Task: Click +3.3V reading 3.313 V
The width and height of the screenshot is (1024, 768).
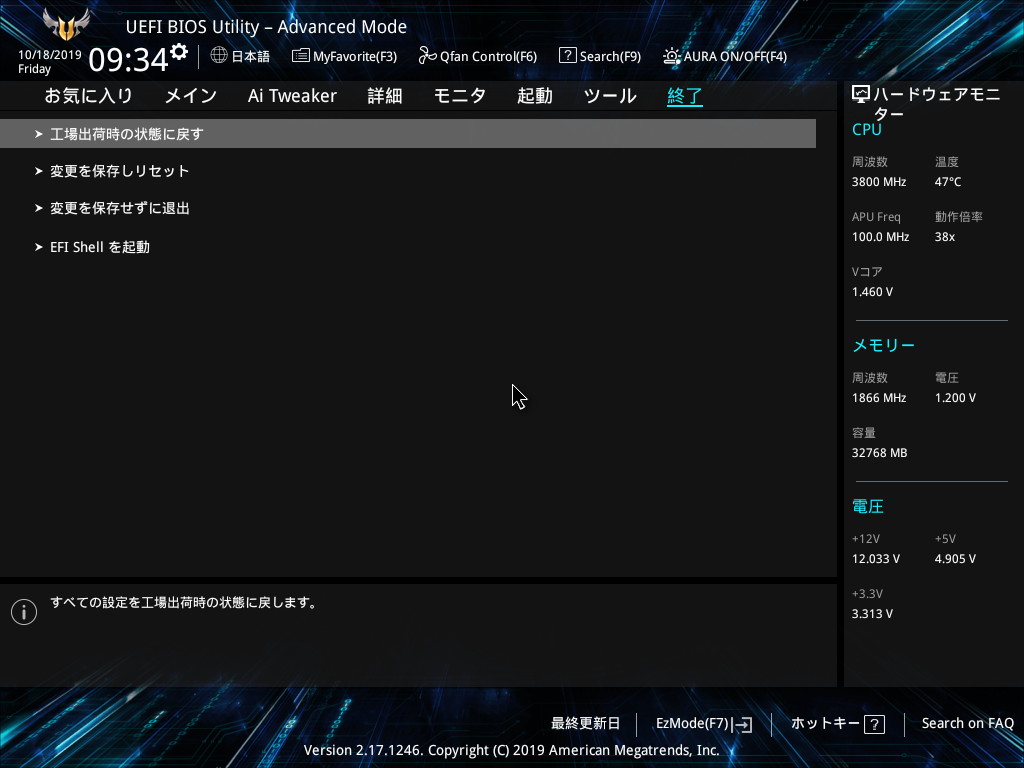Action: coord(872,614)
